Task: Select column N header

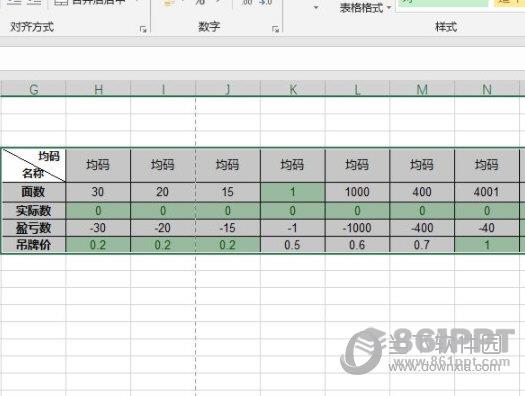Action: (486, 89)
